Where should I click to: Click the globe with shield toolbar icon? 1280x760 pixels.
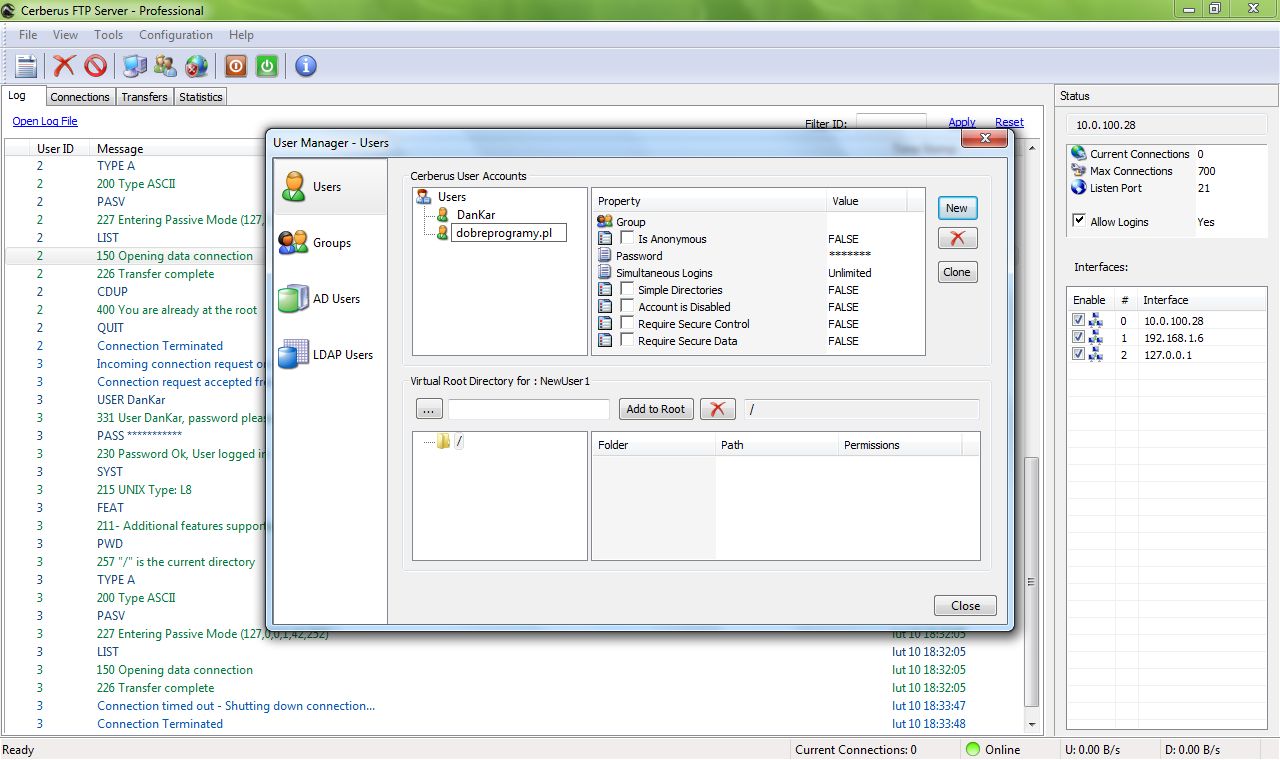click(x=197, y=66)
